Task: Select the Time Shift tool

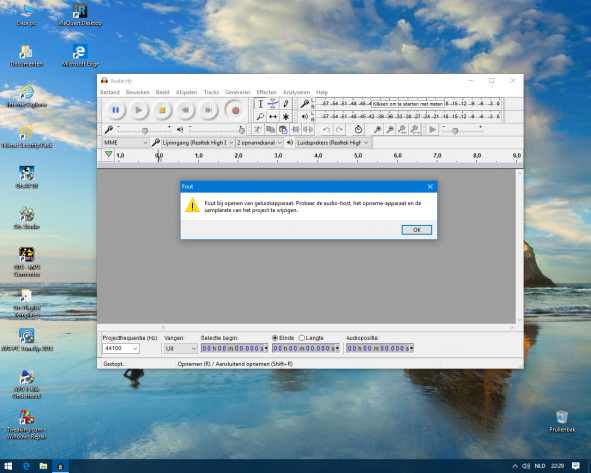Action: 273,116
